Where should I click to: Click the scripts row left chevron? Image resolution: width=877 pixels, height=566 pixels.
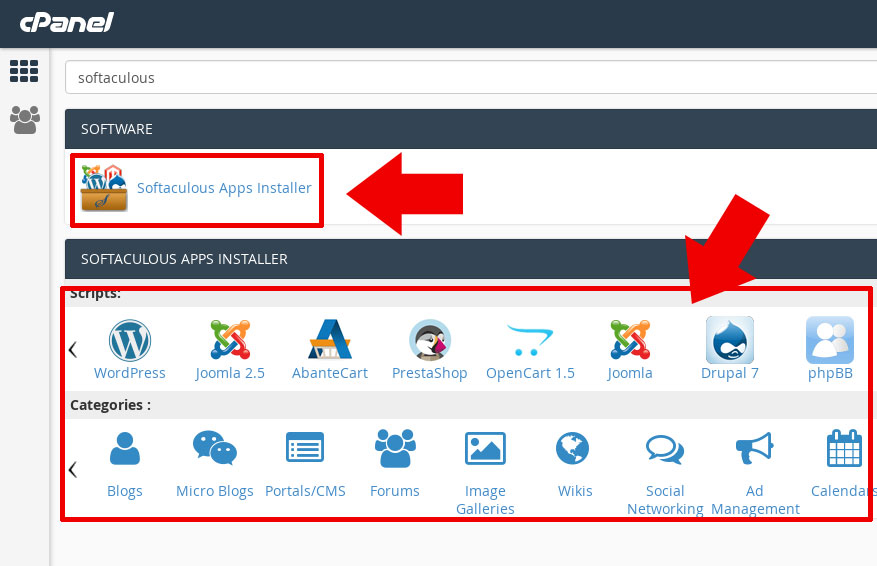(73, 350)
